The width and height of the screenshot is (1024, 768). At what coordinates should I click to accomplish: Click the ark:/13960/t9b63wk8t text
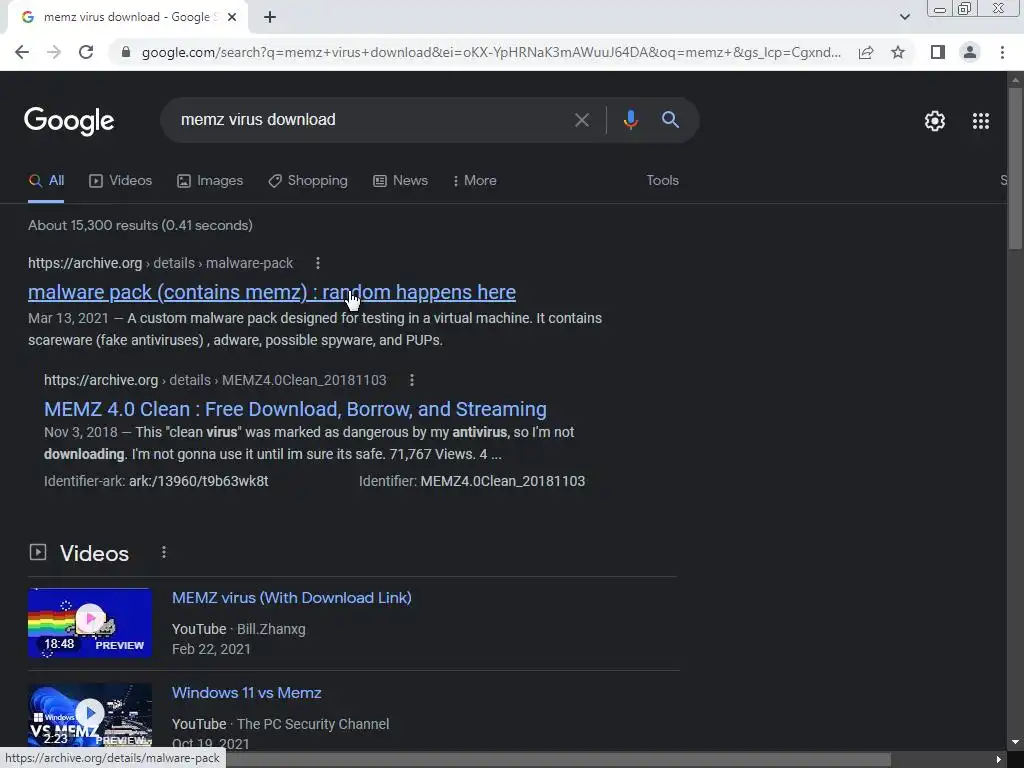pos(199,481)
